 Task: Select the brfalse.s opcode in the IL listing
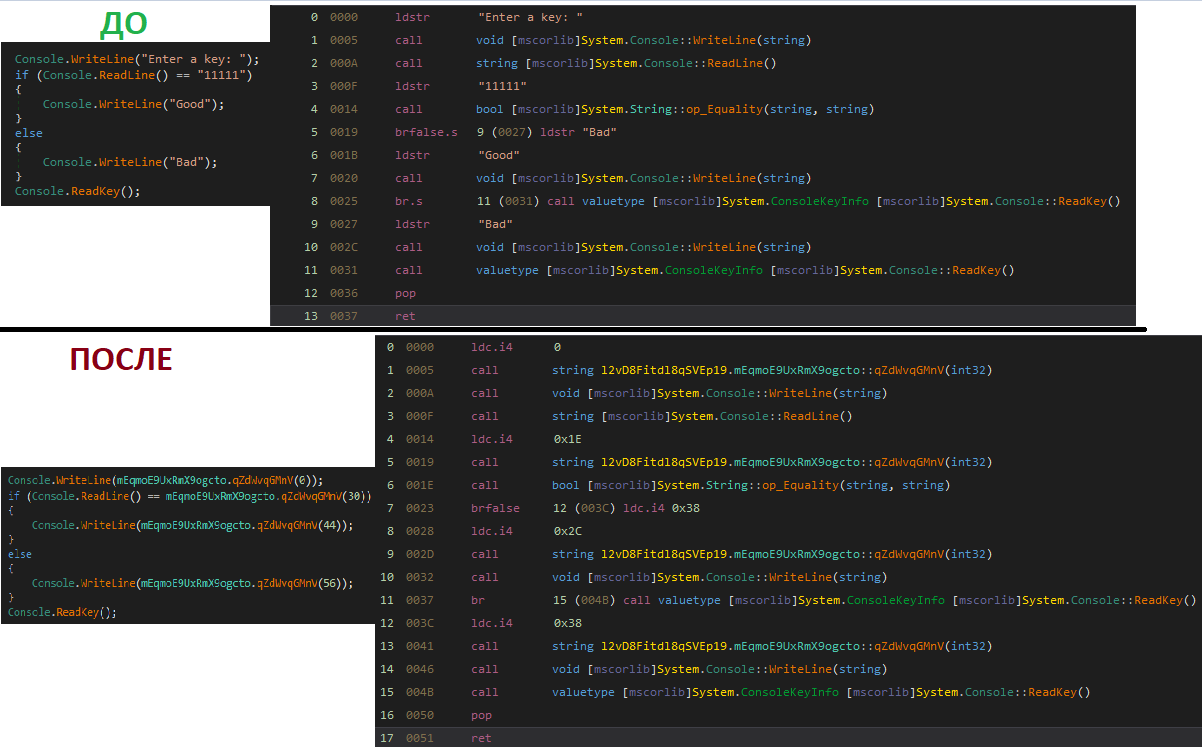click(426, 132)
